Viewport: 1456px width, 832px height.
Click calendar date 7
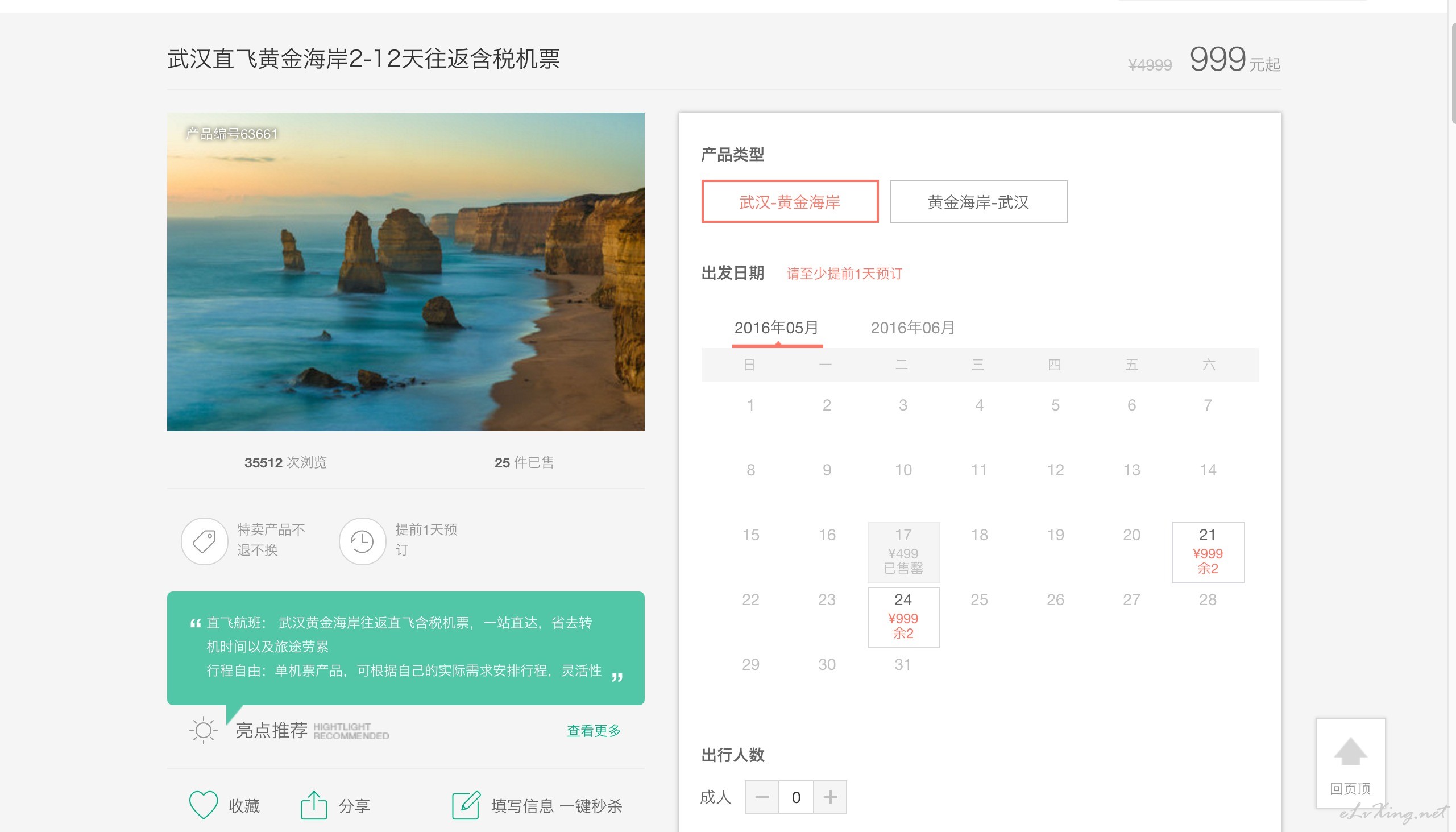coord(1208,405)
